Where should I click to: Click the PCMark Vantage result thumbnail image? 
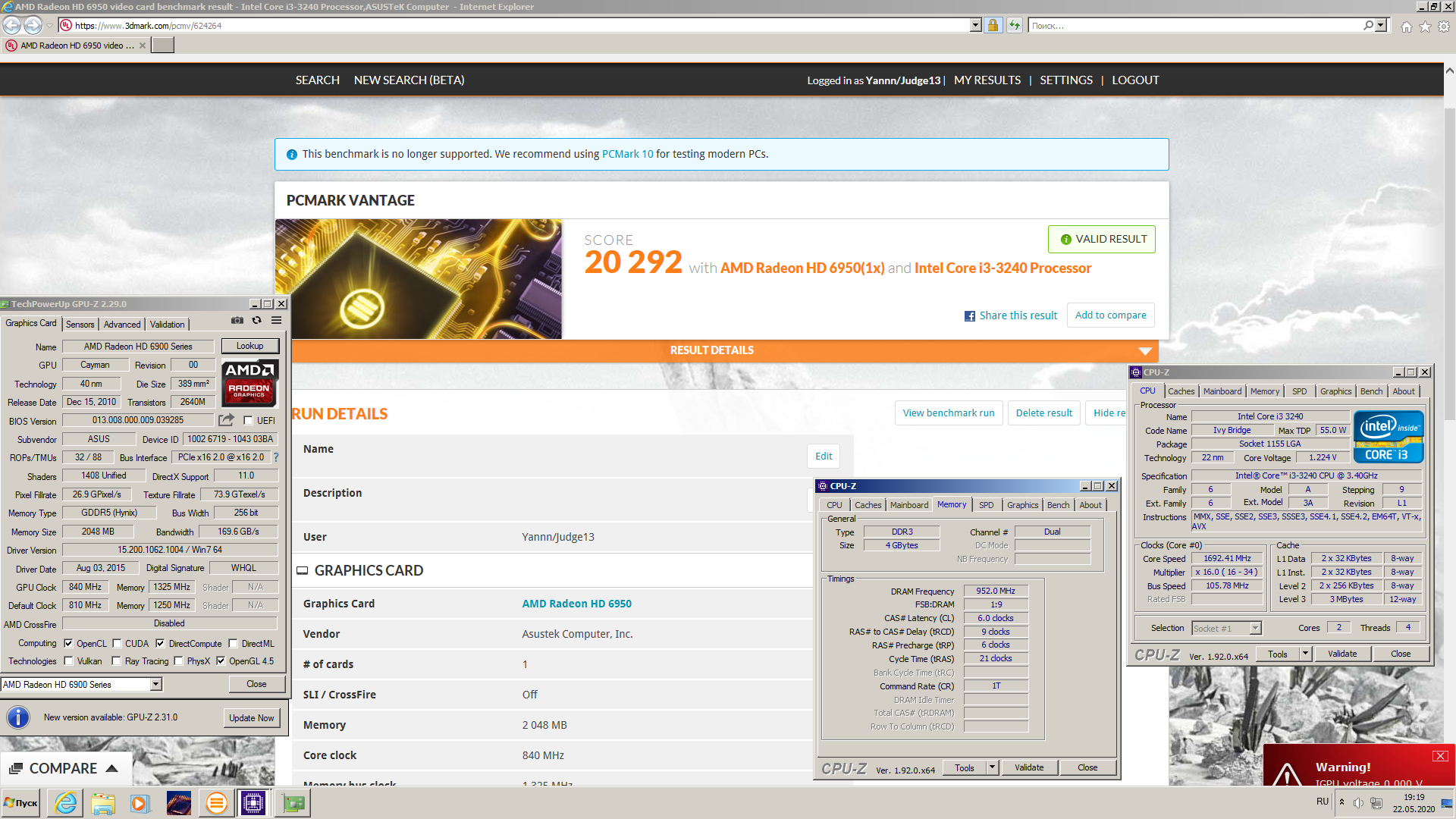point(419,279)
